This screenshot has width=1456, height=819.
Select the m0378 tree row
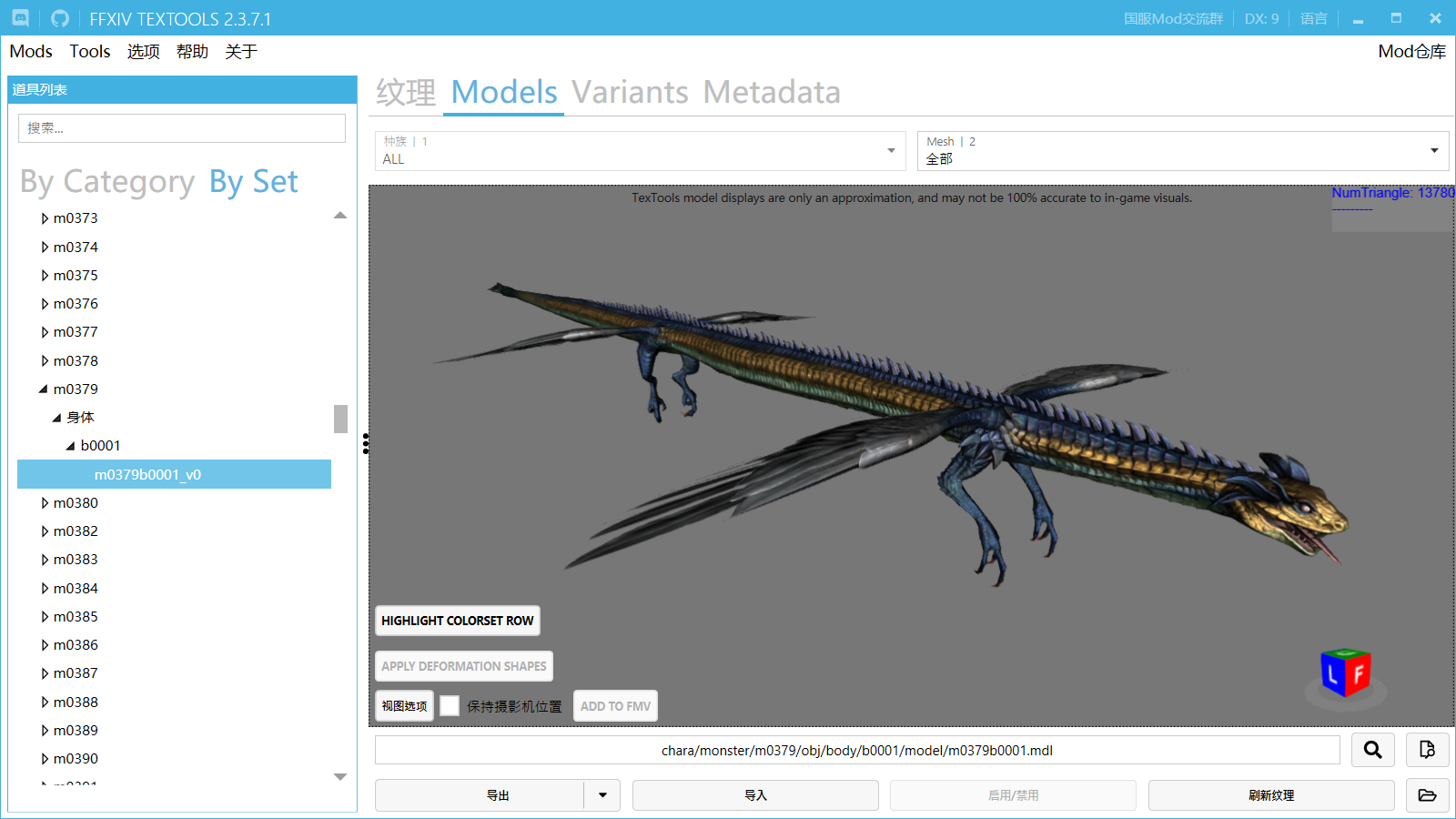[76, 361]
